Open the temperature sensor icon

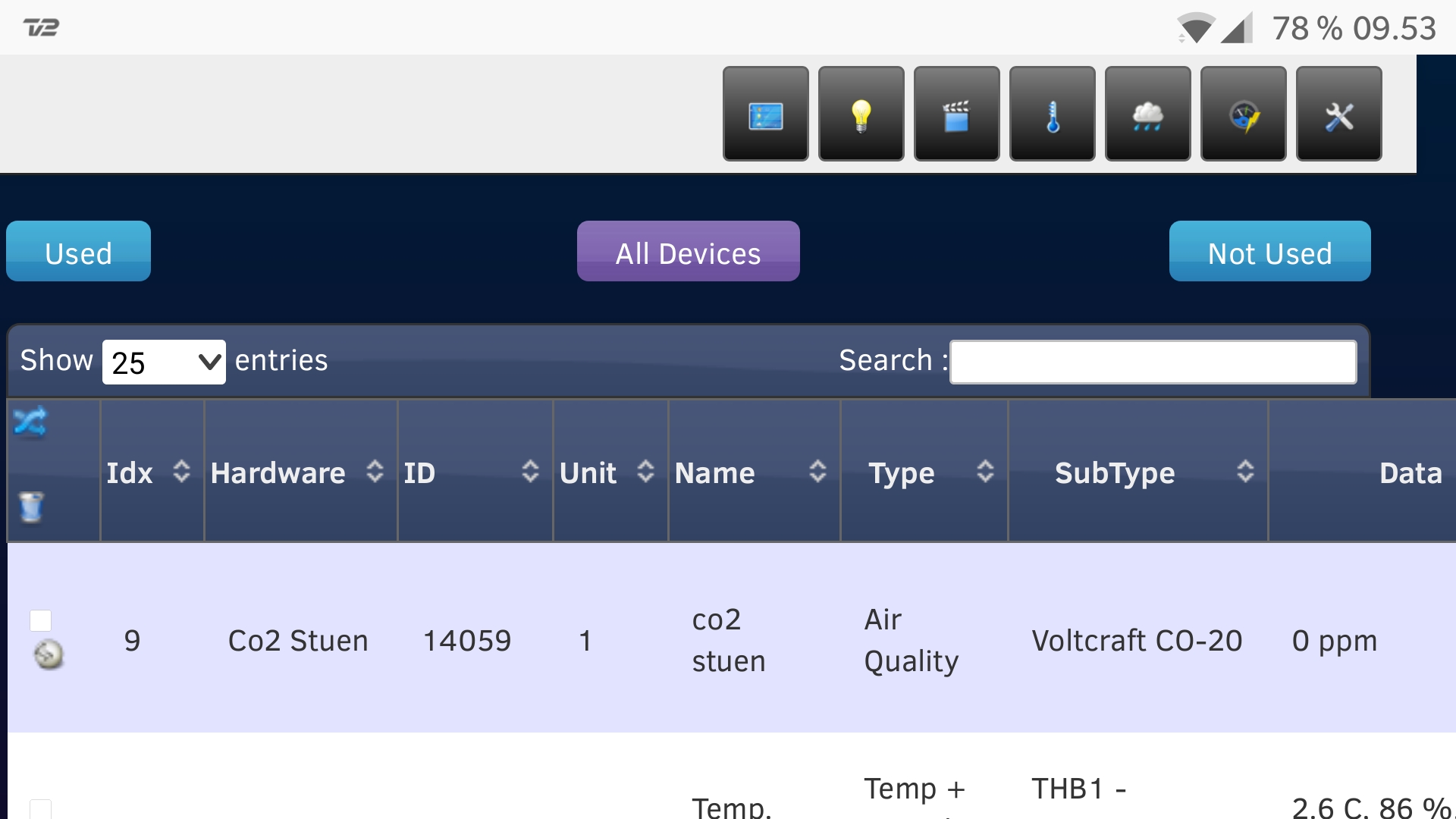click(x=1053, y=112)
